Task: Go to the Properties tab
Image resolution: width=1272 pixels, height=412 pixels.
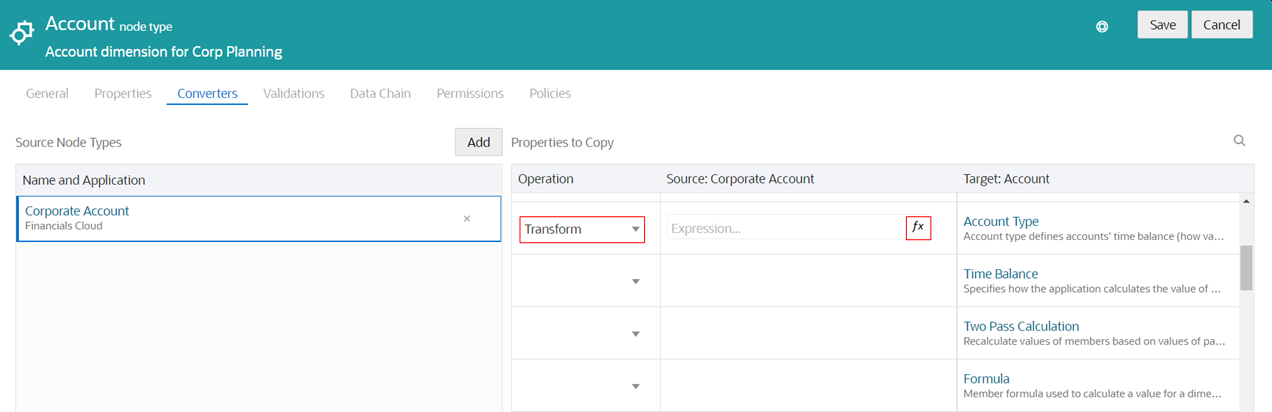Action: click(x=123, y=93)
